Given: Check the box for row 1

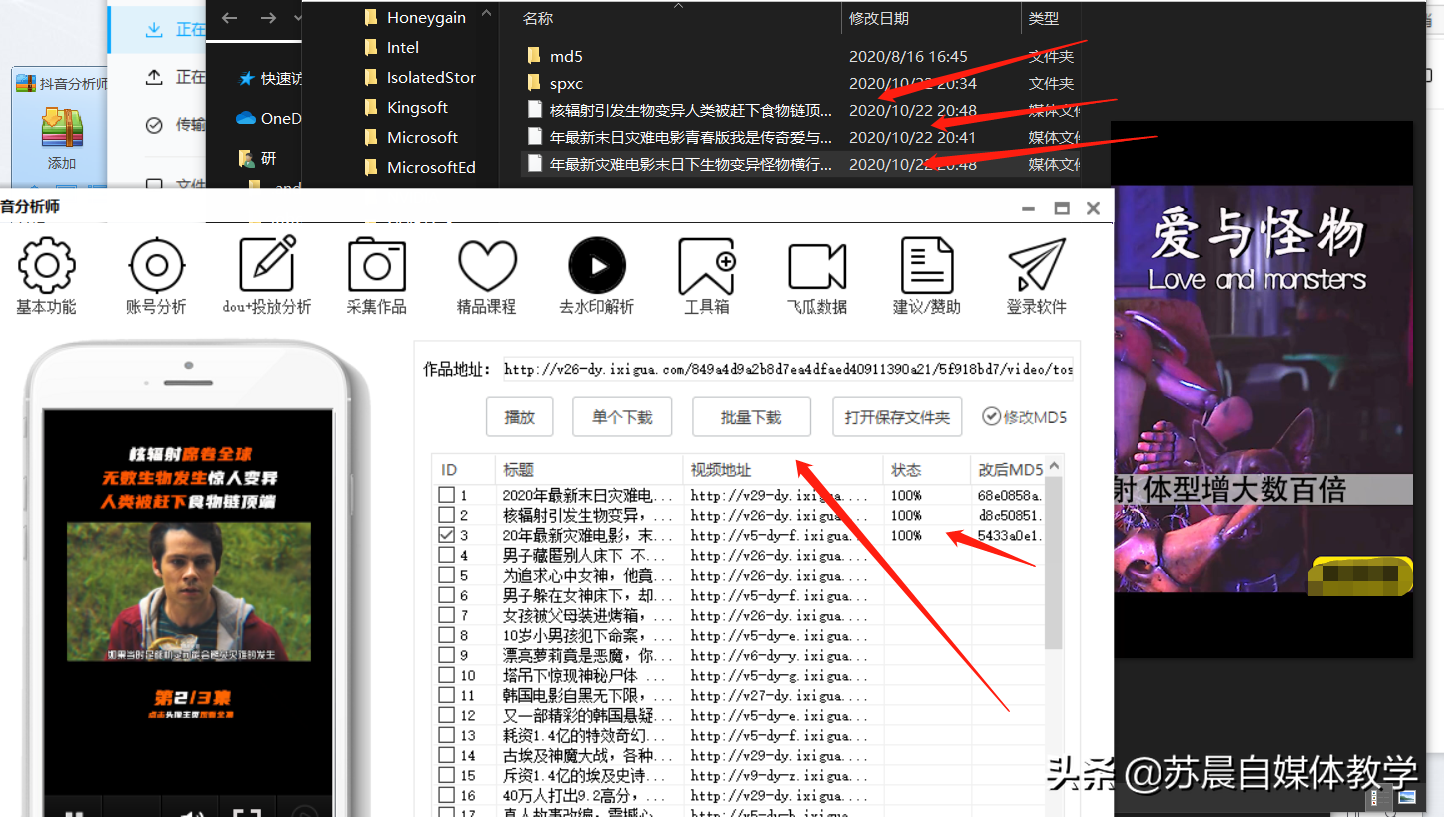Looking at the screenshot, I should click(x=446, y=495).
